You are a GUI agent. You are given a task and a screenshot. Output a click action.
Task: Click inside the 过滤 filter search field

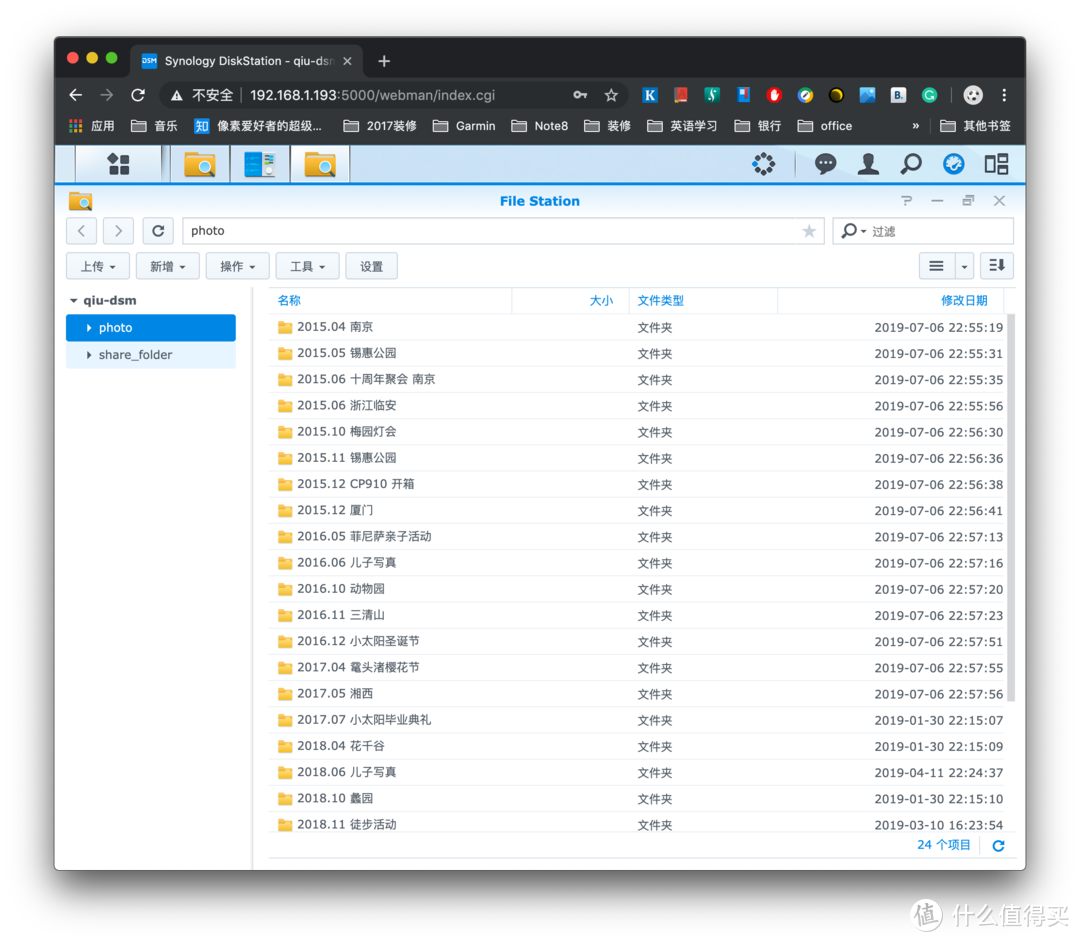click(x=930, y=230)
